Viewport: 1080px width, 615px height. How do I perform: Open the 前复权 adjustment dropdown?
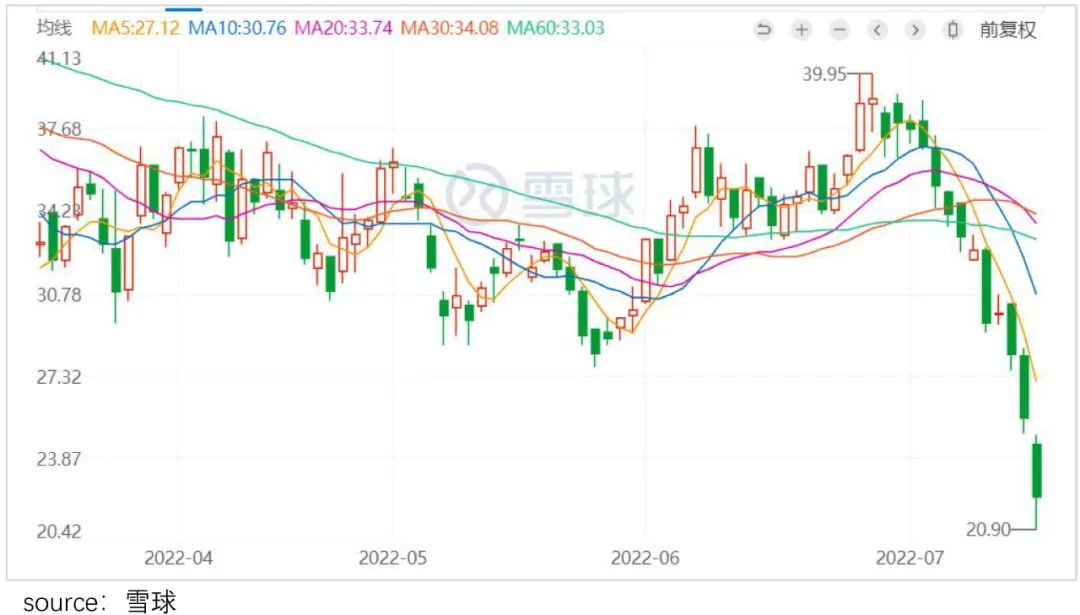tap(1007, 30)
